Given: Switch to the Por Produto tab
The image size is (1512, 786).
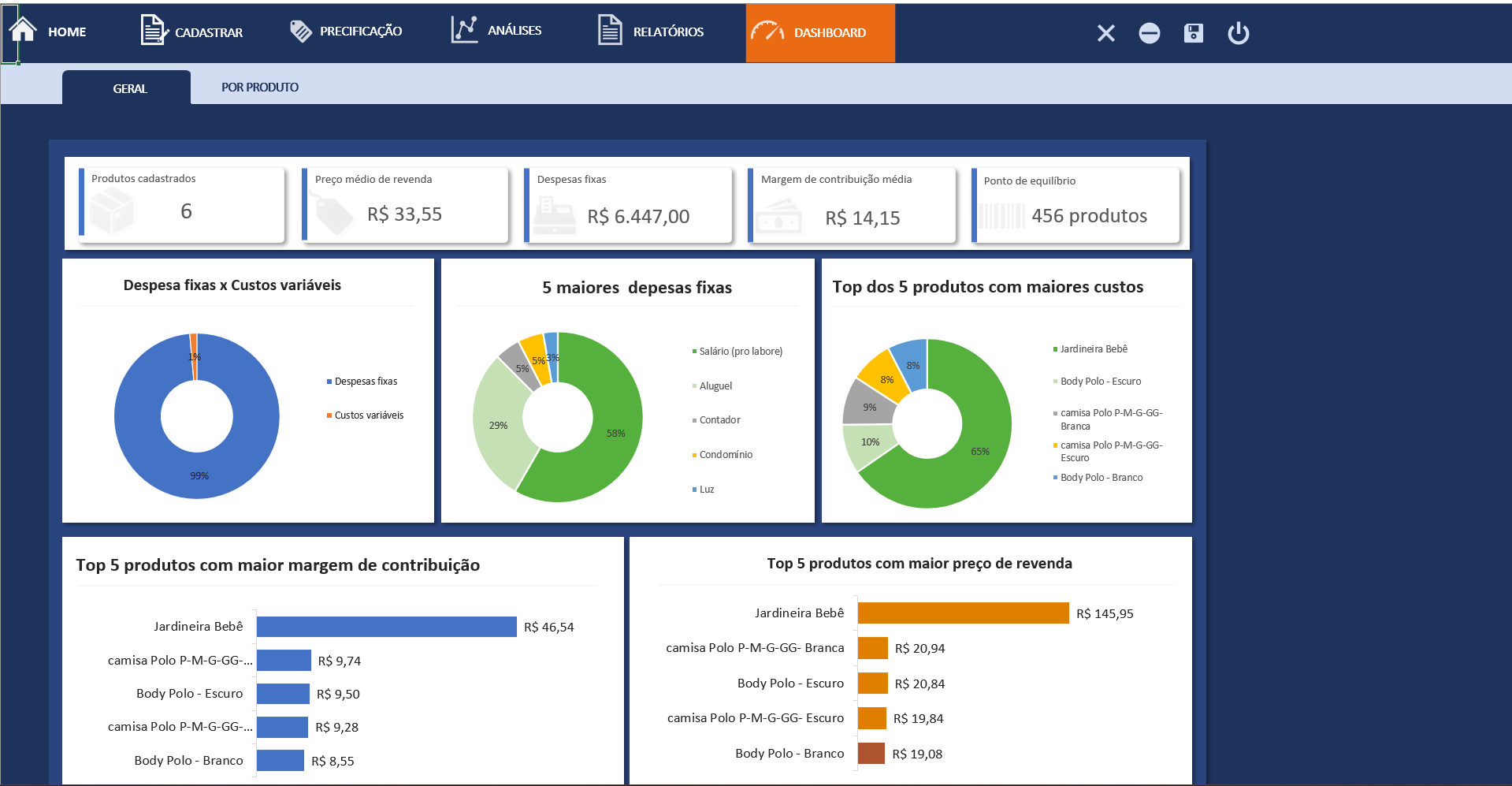Looking at the screenshot, I should coord(259,88).
